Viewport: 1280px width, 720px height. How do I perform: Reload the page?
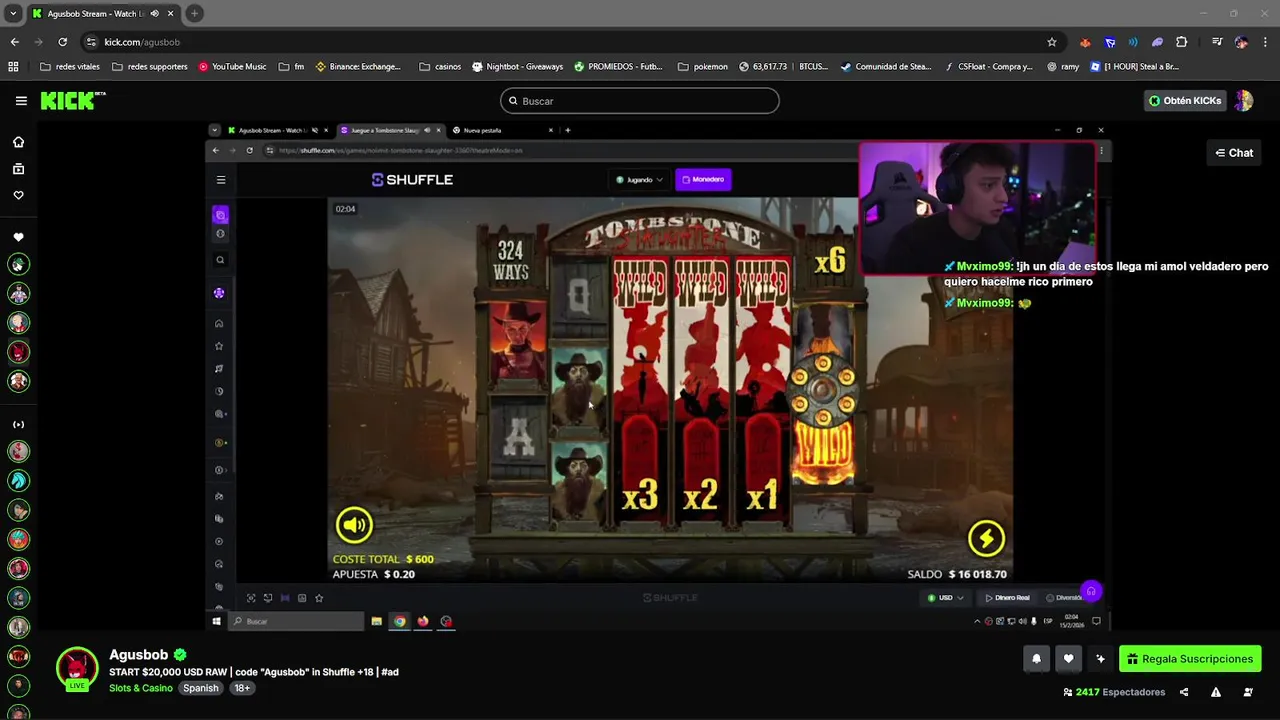(62, 42)
